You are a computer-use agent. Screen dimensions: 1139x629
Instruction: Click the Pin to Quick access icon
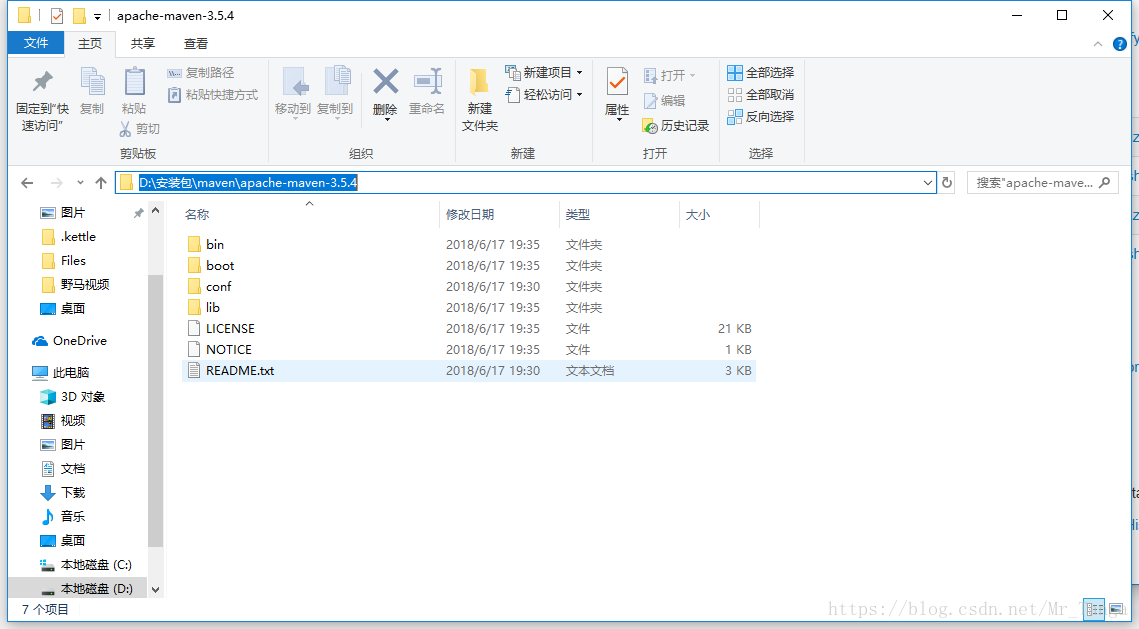[42, 82]
